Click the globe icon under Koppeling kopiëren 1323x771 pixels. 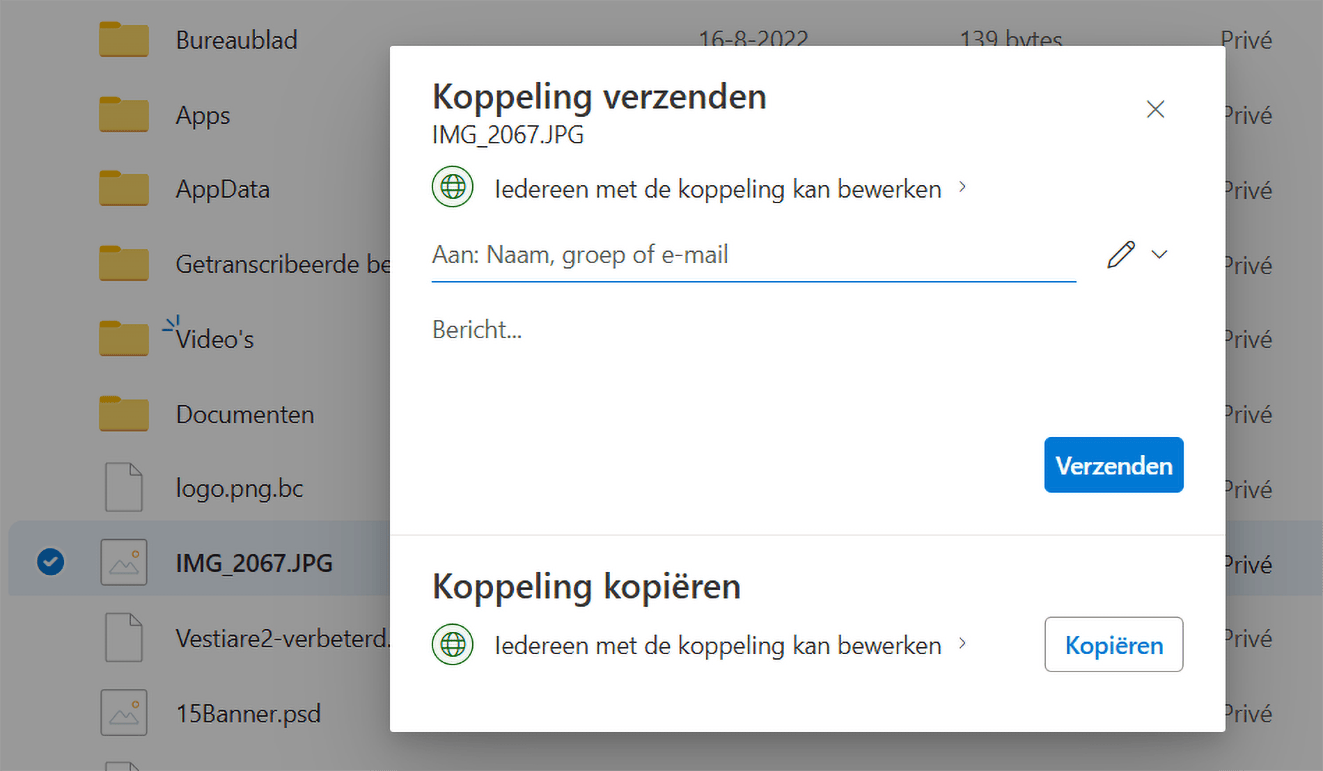point(452,645)
